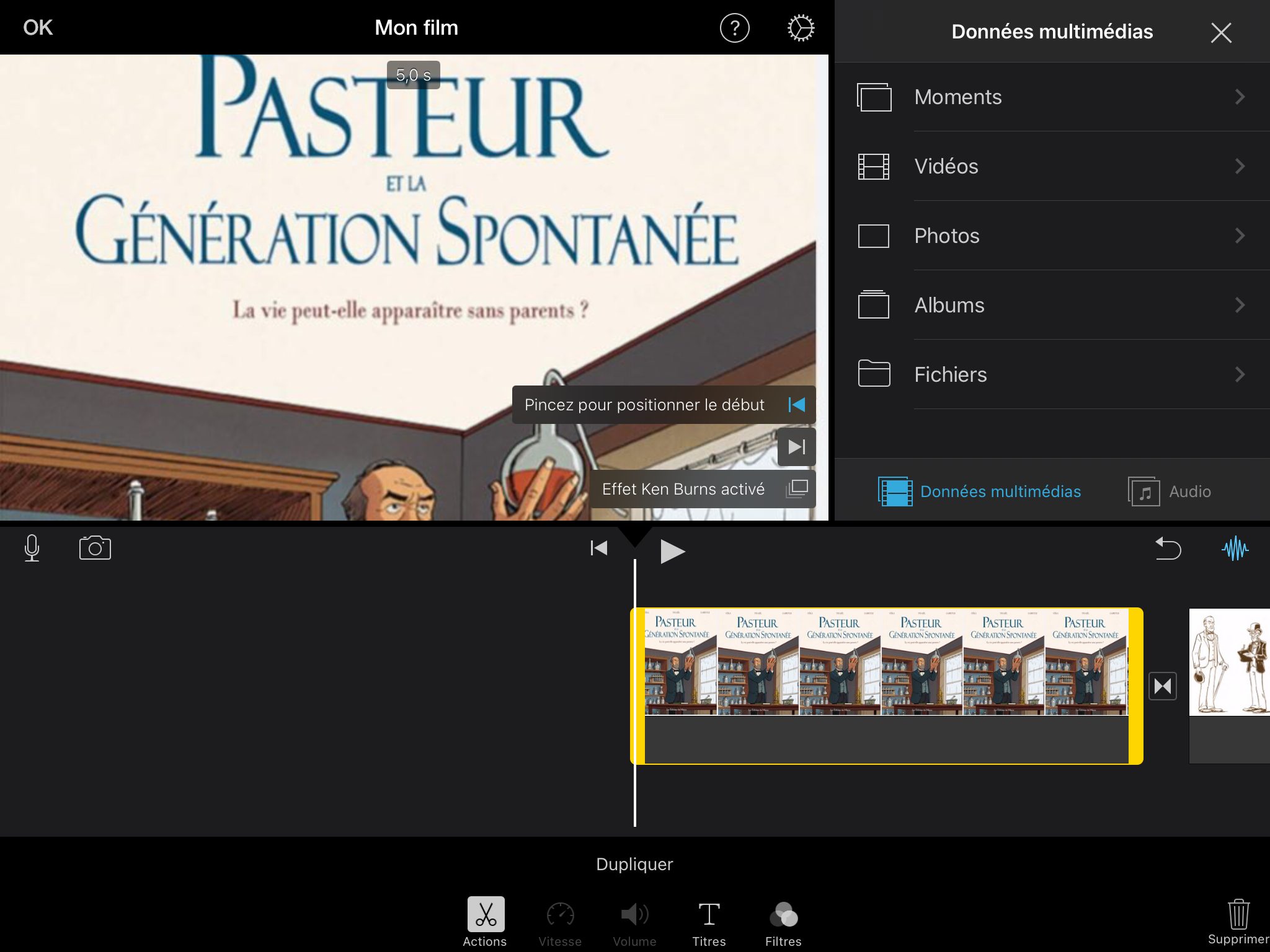The height and width of the screenshot is (952, 1270).
Task: Click the Vidéos filmstrip icon
Action: pos(873,167)
